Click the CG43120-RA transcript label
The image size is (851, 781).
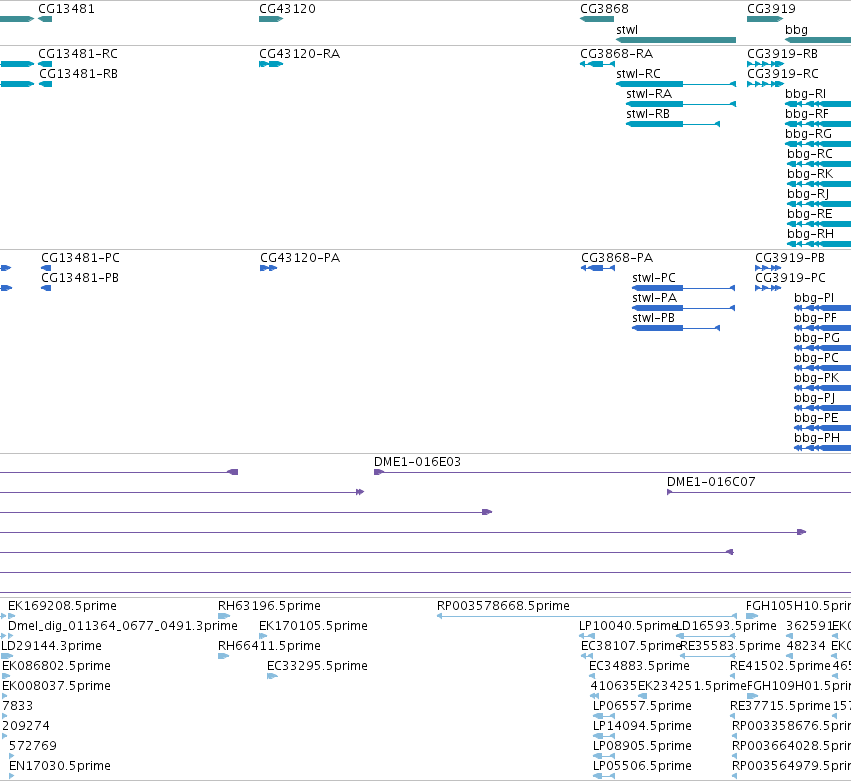click(300, 54)
